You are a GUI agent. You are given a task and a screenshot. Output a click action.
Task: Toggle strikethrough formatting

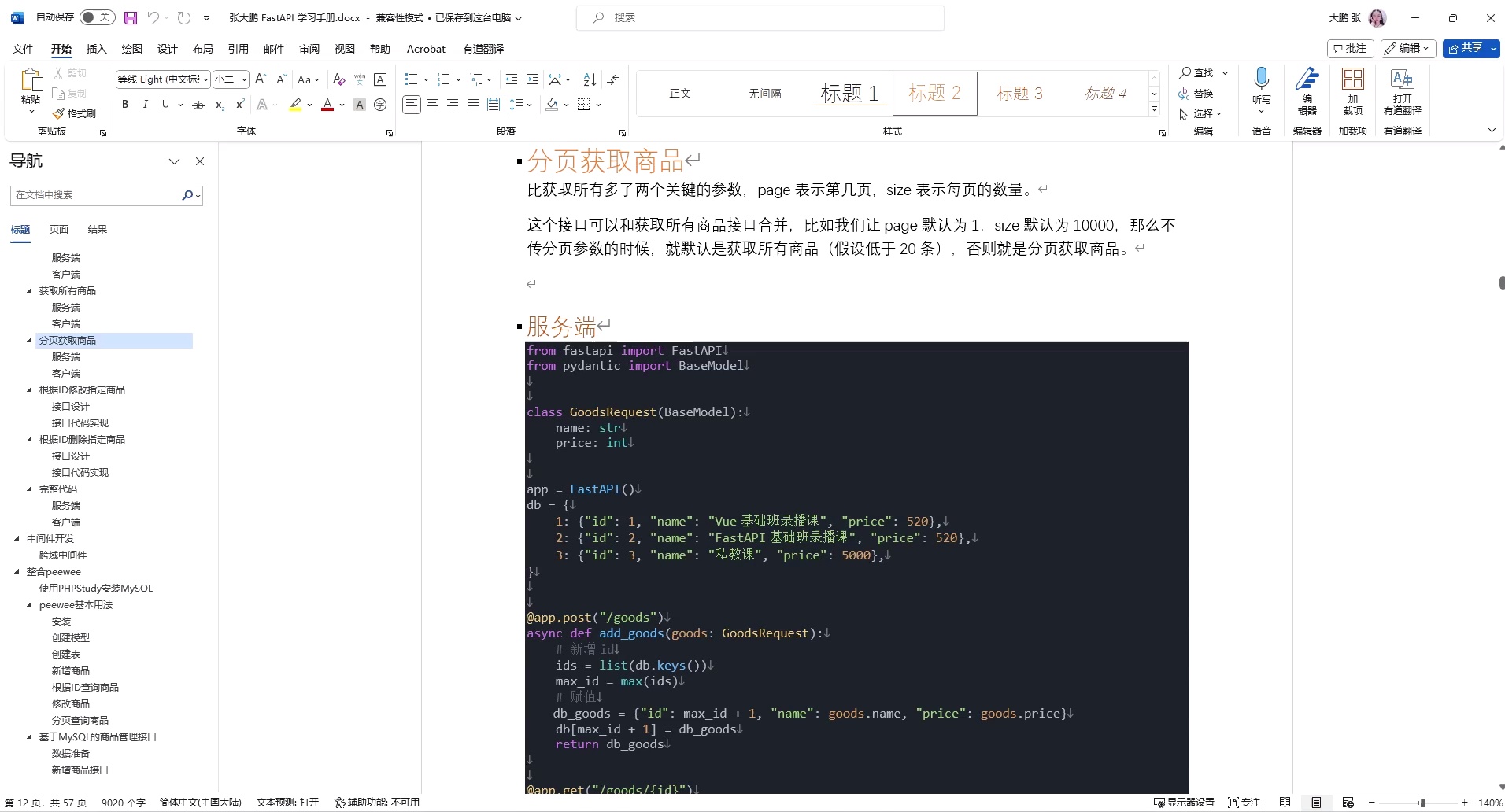point(198,104)
